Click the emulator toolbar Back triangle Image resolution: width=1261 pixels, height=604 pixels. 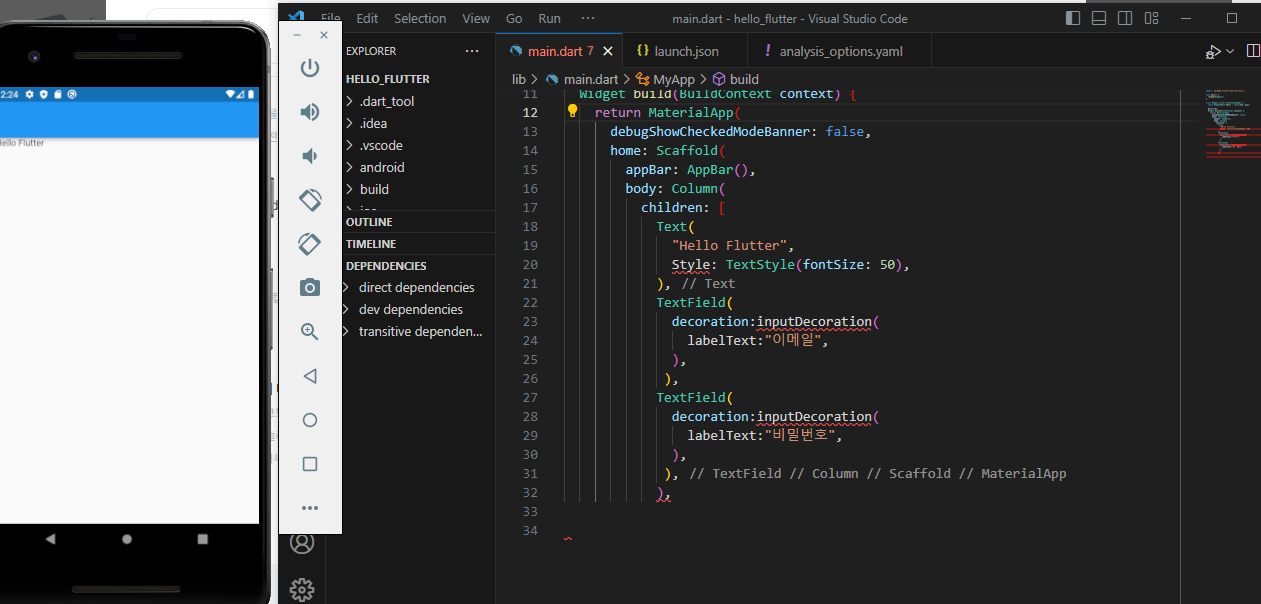point(310,376)
